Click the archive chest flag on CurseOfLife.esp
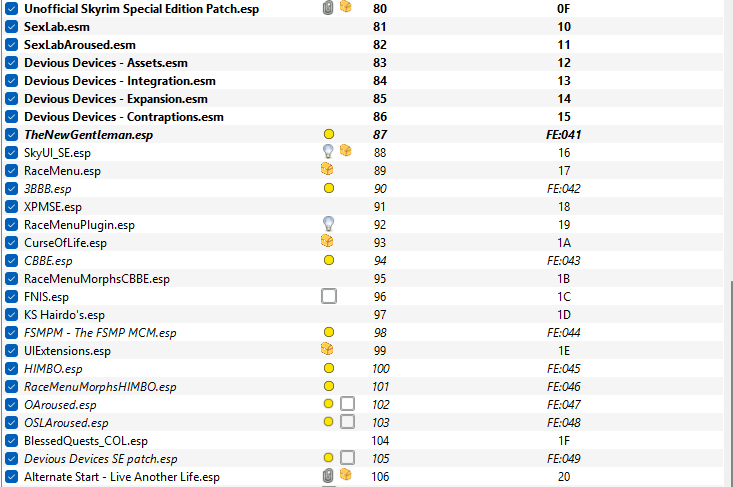This screenshot has width=733, height=487. [x=327, y=241]
